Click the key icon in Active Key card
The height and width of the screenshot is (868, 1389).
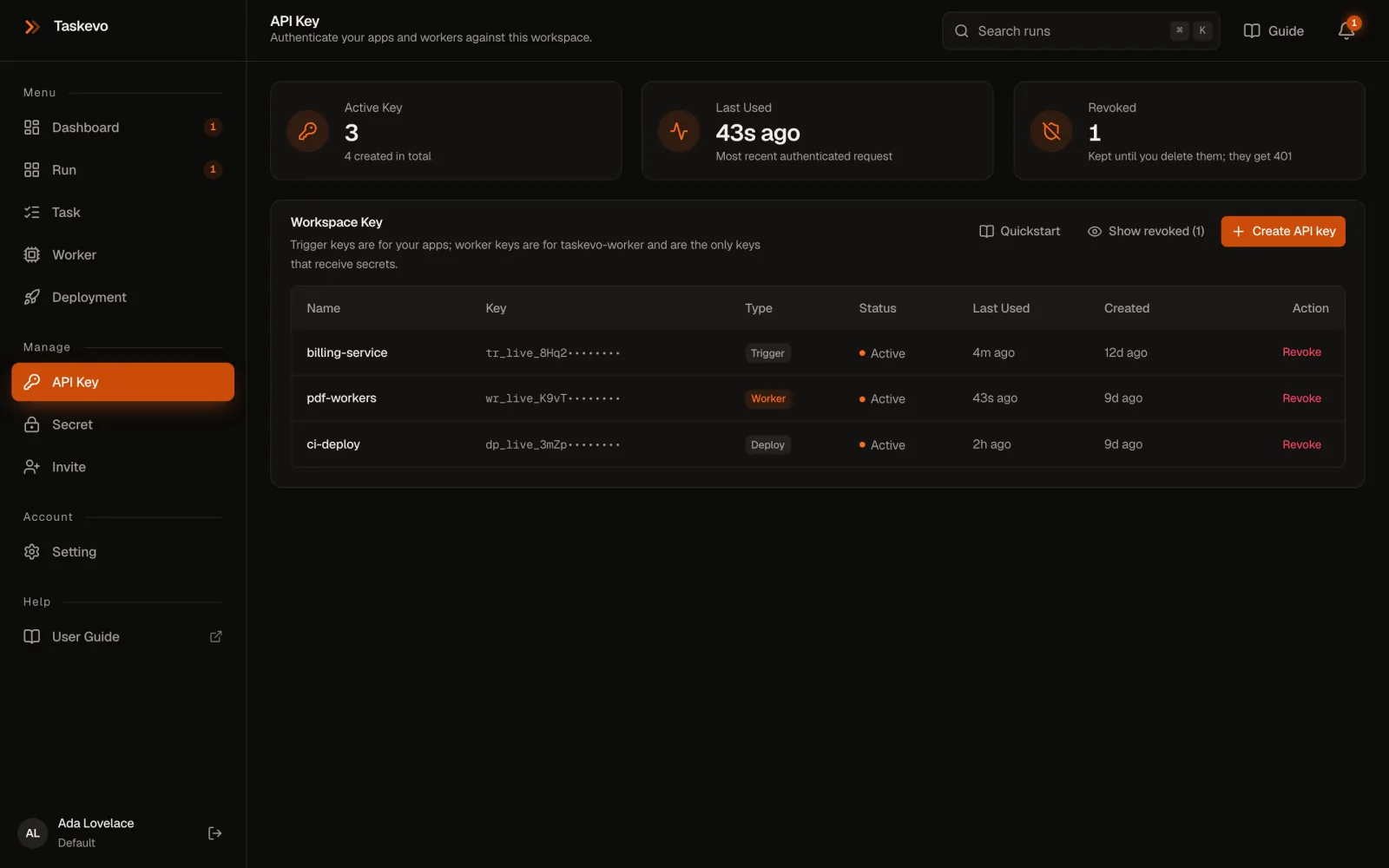coord(307,131)
